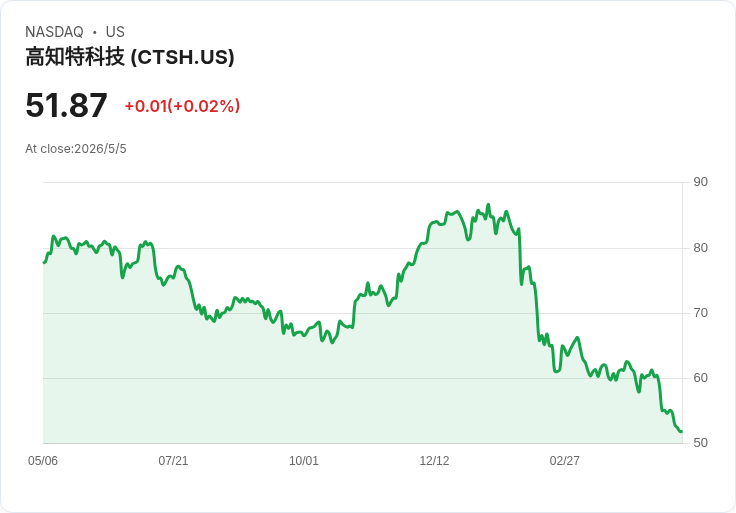Click the chart's highest peak near 87
The width and height of the screenshot is (736, 513).
click(x=488, y=205)
